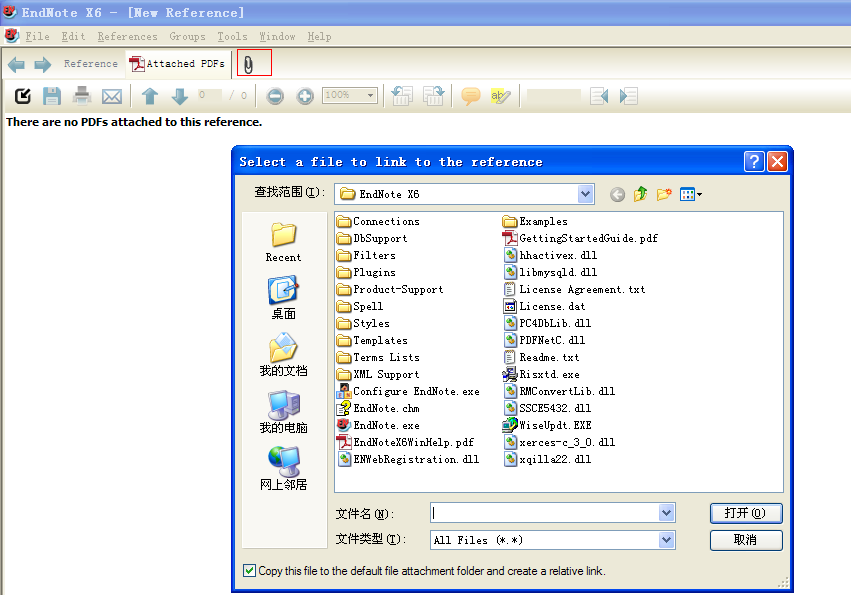Go to next reference with forward arrow
This screenshot has height=595, width=851.
pos(42,65)
